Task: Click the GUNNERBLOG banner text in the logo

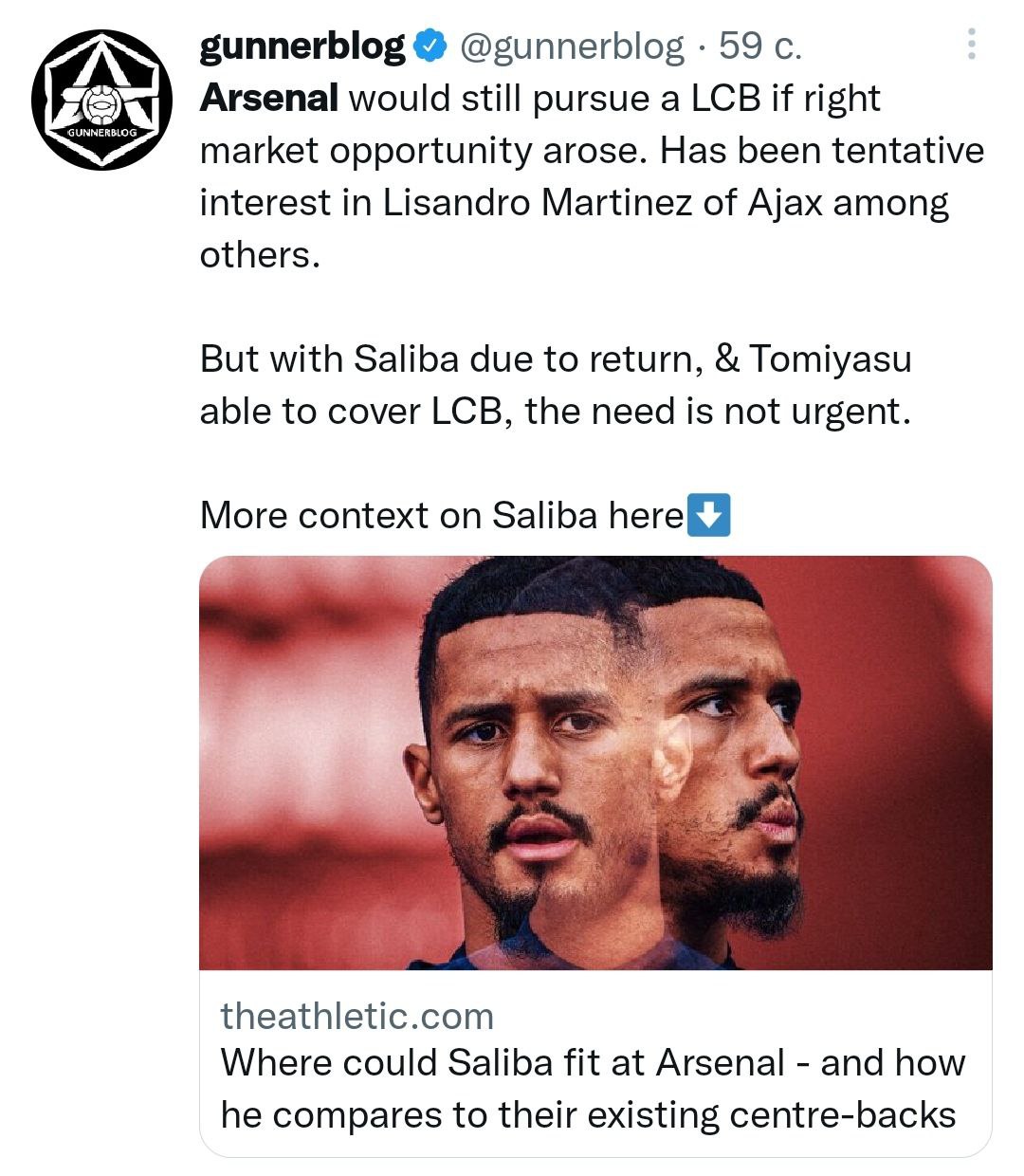Action: [101, 133]
